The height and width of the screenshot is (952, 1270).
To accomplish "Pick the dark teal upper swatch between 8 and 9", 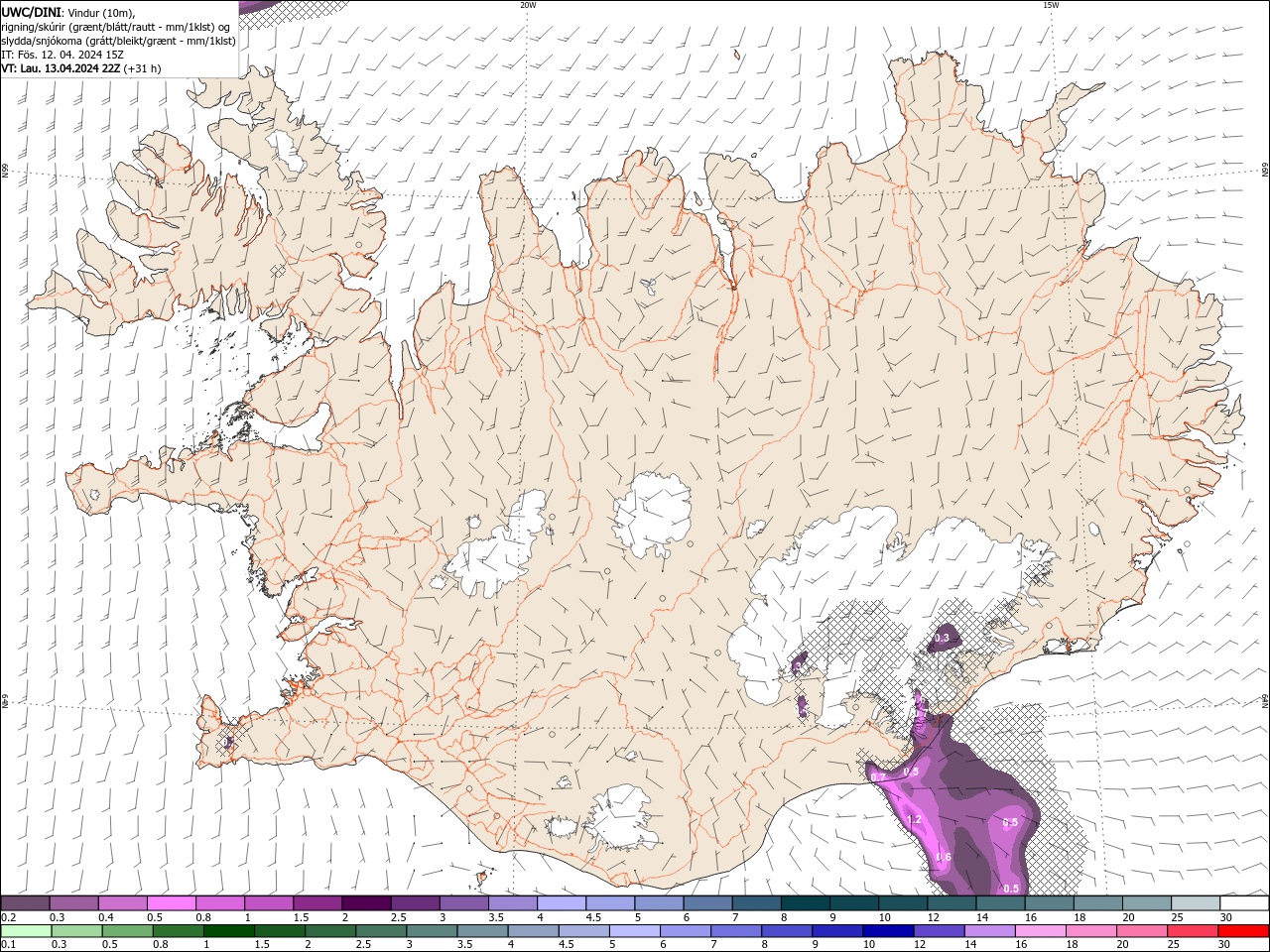I will (806, 903).
